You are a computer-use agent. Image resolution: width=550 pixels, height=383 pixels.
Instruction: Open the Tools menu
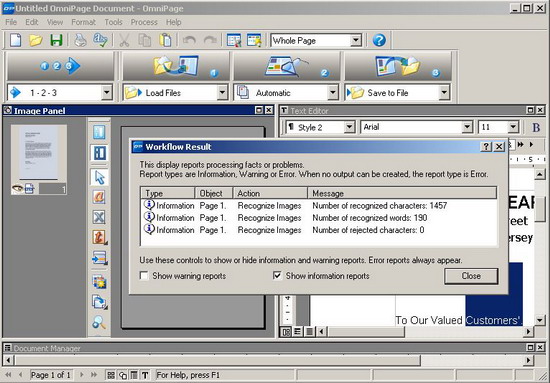coord(113,22)
